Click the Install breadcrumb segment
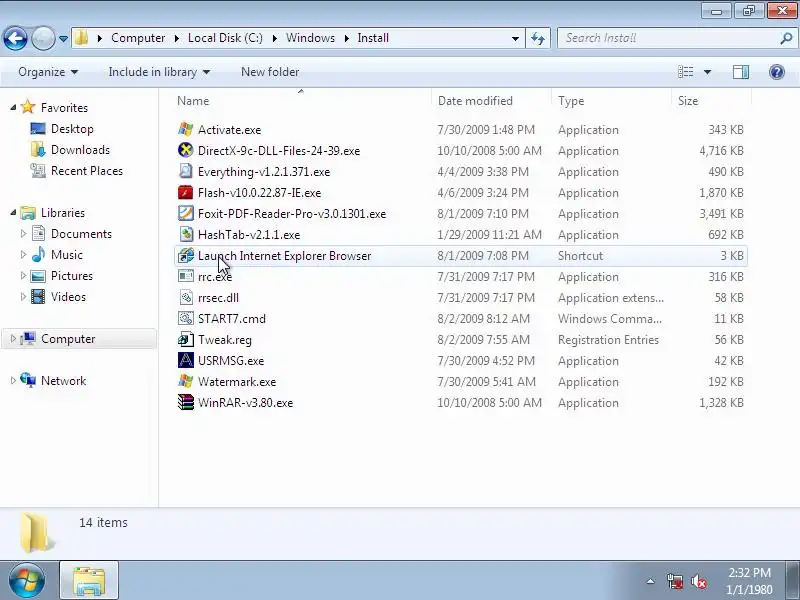Viewport: 800px width, 600px height. tap(373, 38)
